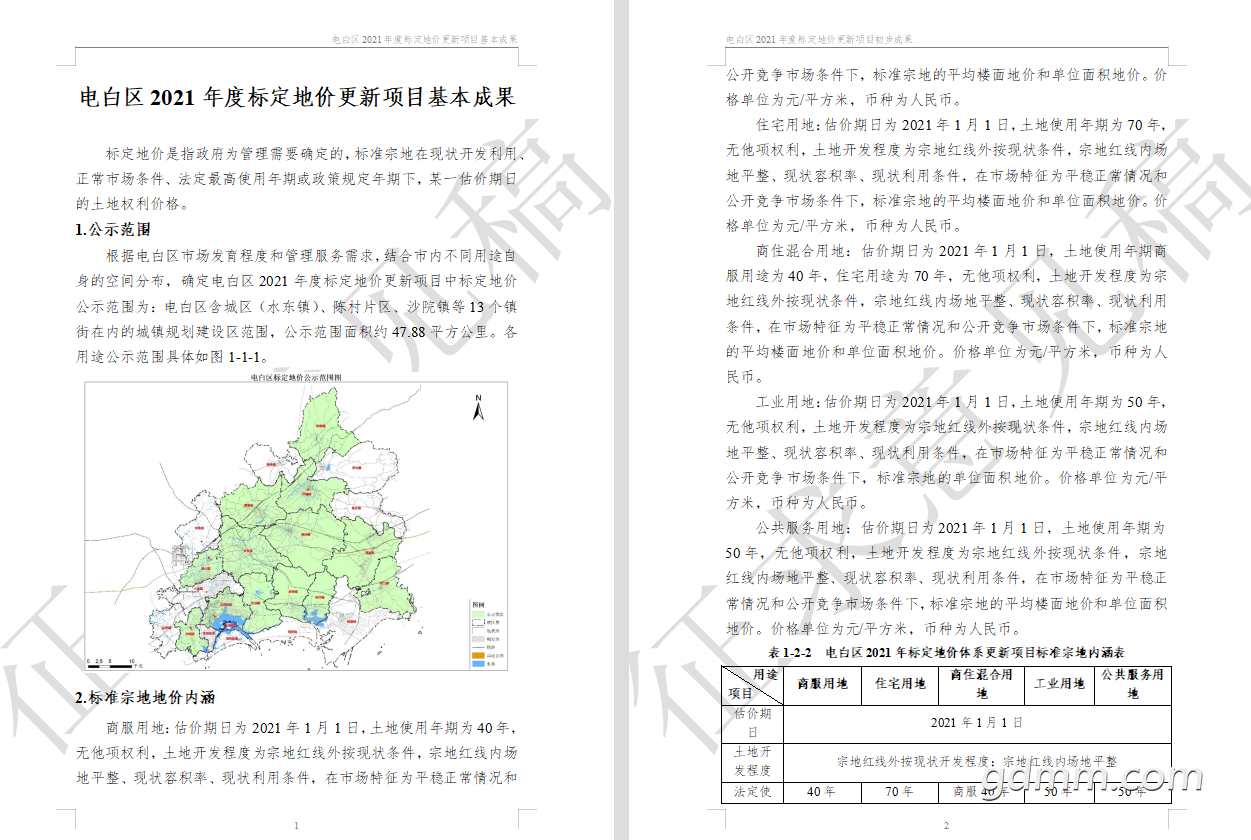Click the 估价期日 row label cell
Image resolution: width=1251 pixels, height=840 pixels.
[x=752, y=723]
